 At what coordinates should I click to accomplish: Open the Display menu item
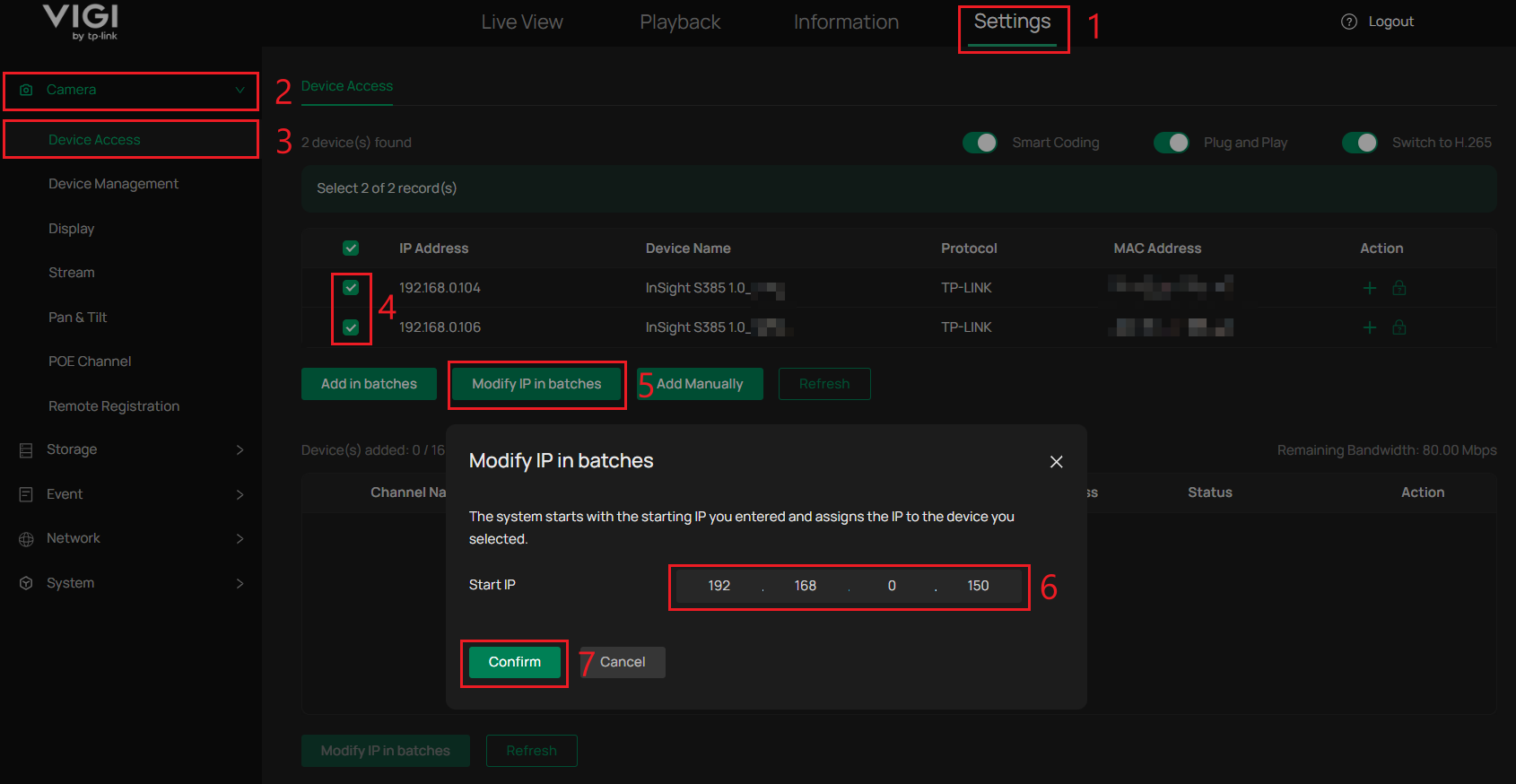point(72,229)
